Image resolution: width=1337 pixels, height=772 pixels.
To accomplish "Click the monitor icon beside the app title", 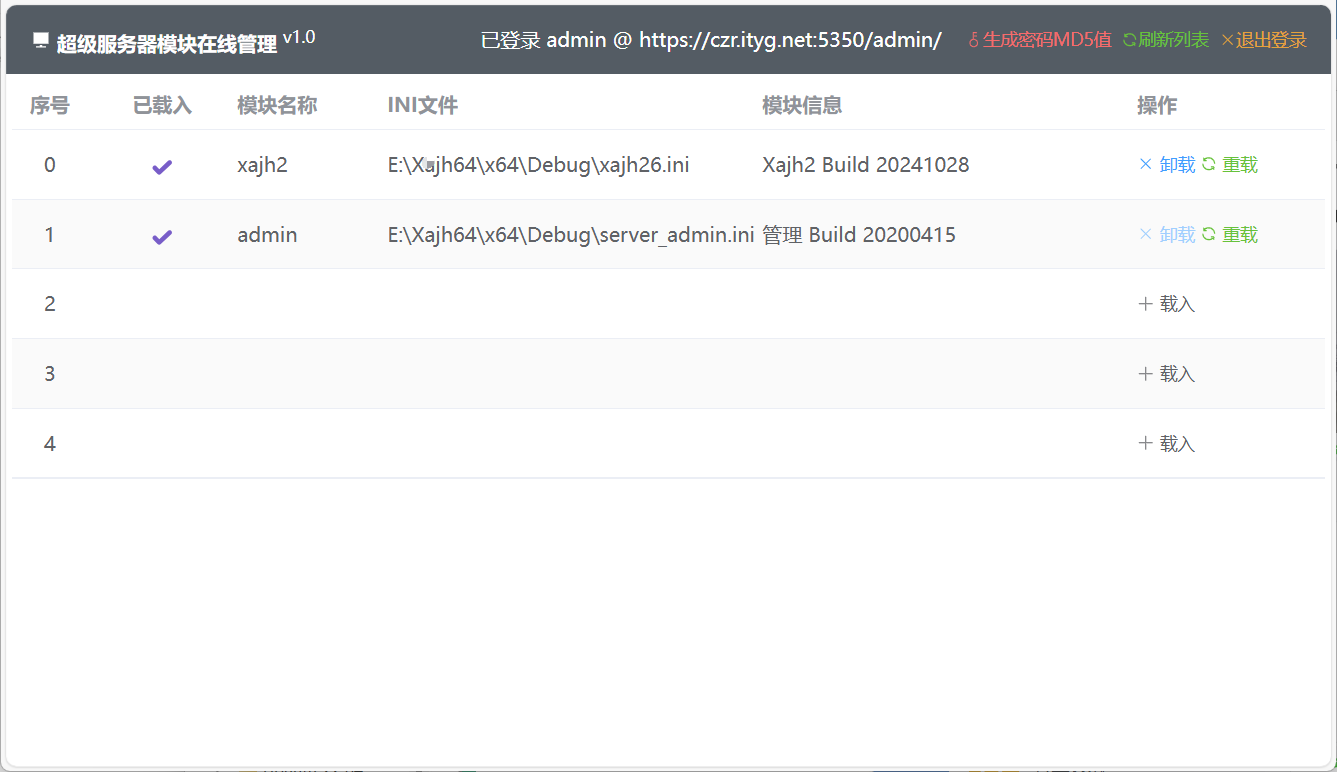I will [x=41, y=41].
